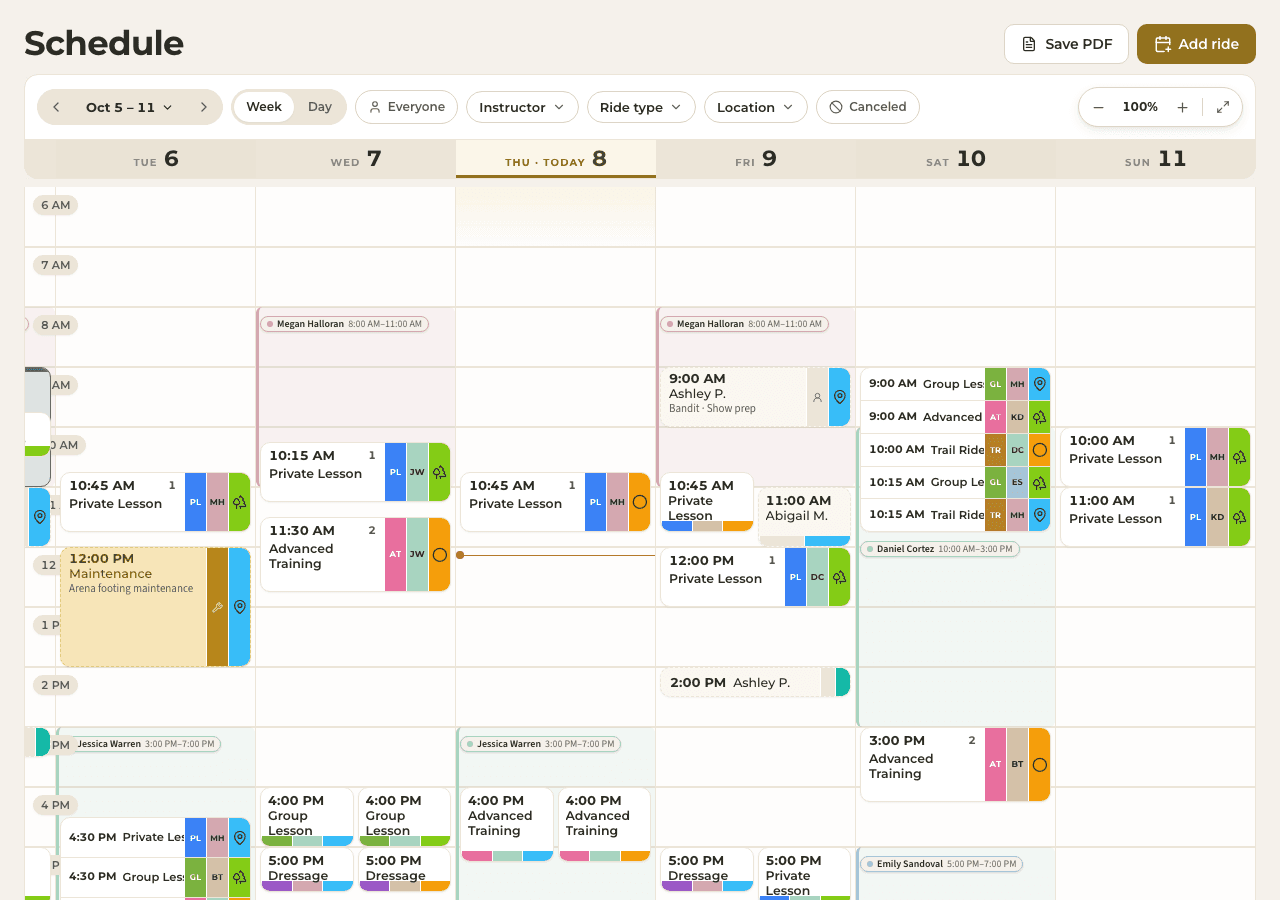Toggle showing Canceled rides
The image size is (1280, 900).
point(868,107)
